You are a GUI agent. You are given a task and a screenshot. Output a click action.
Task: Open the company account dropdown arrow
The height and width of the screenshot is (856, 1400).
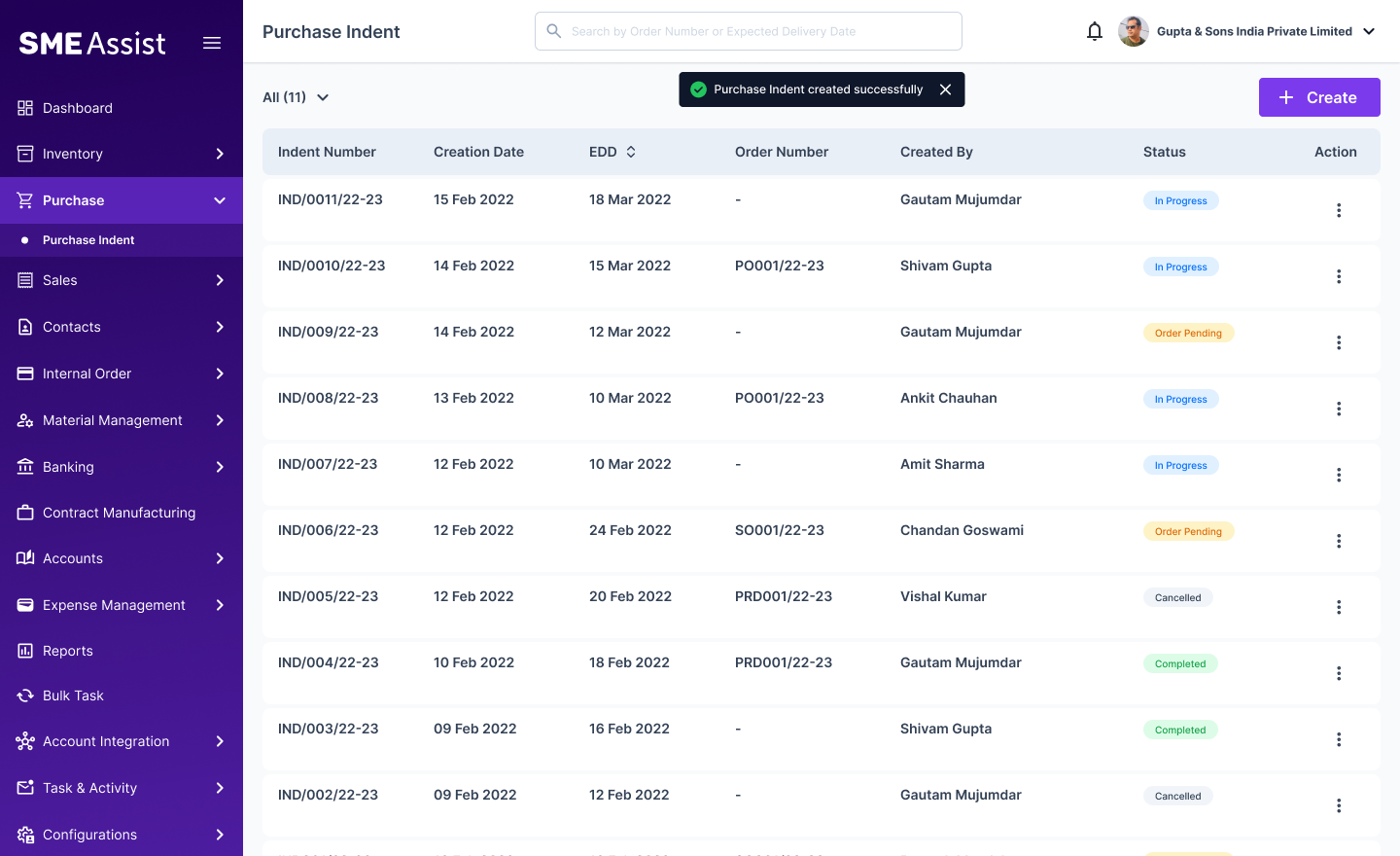(x=1369, y=31)
